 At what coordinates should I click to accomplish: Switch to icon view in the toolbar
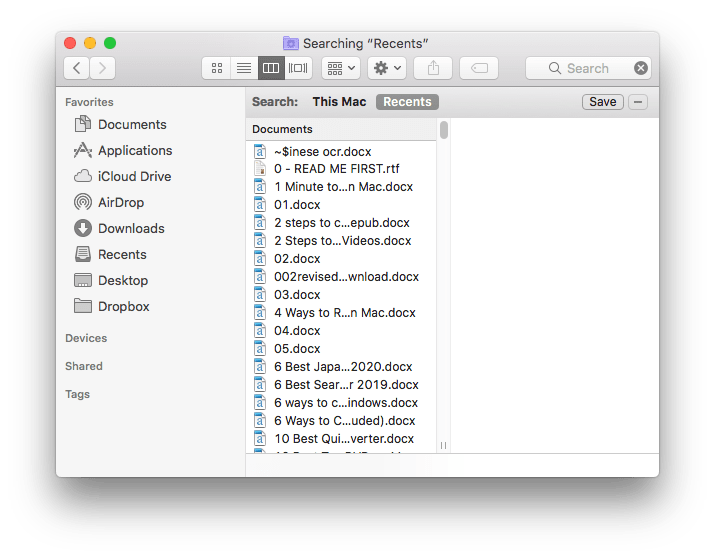(217, 68)
